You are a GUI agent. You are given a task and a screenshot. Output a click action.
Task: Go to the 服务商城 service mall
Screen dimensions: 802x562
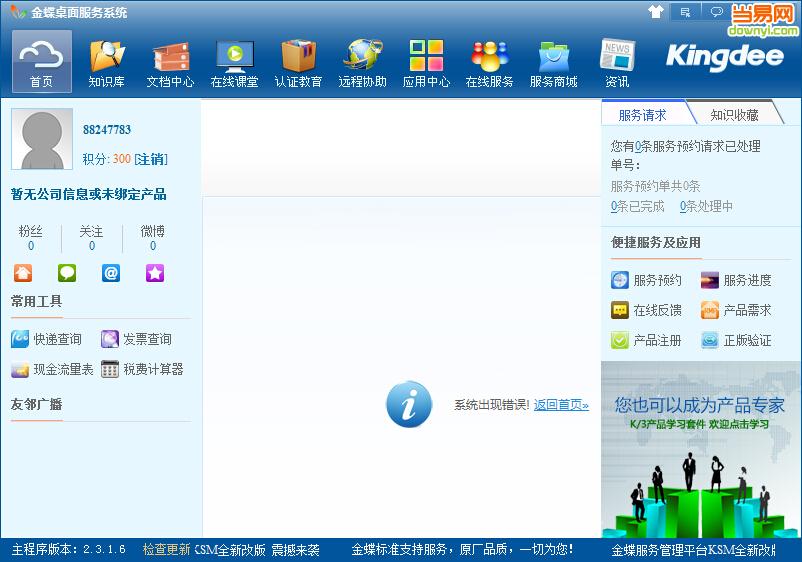pos(553,63)
